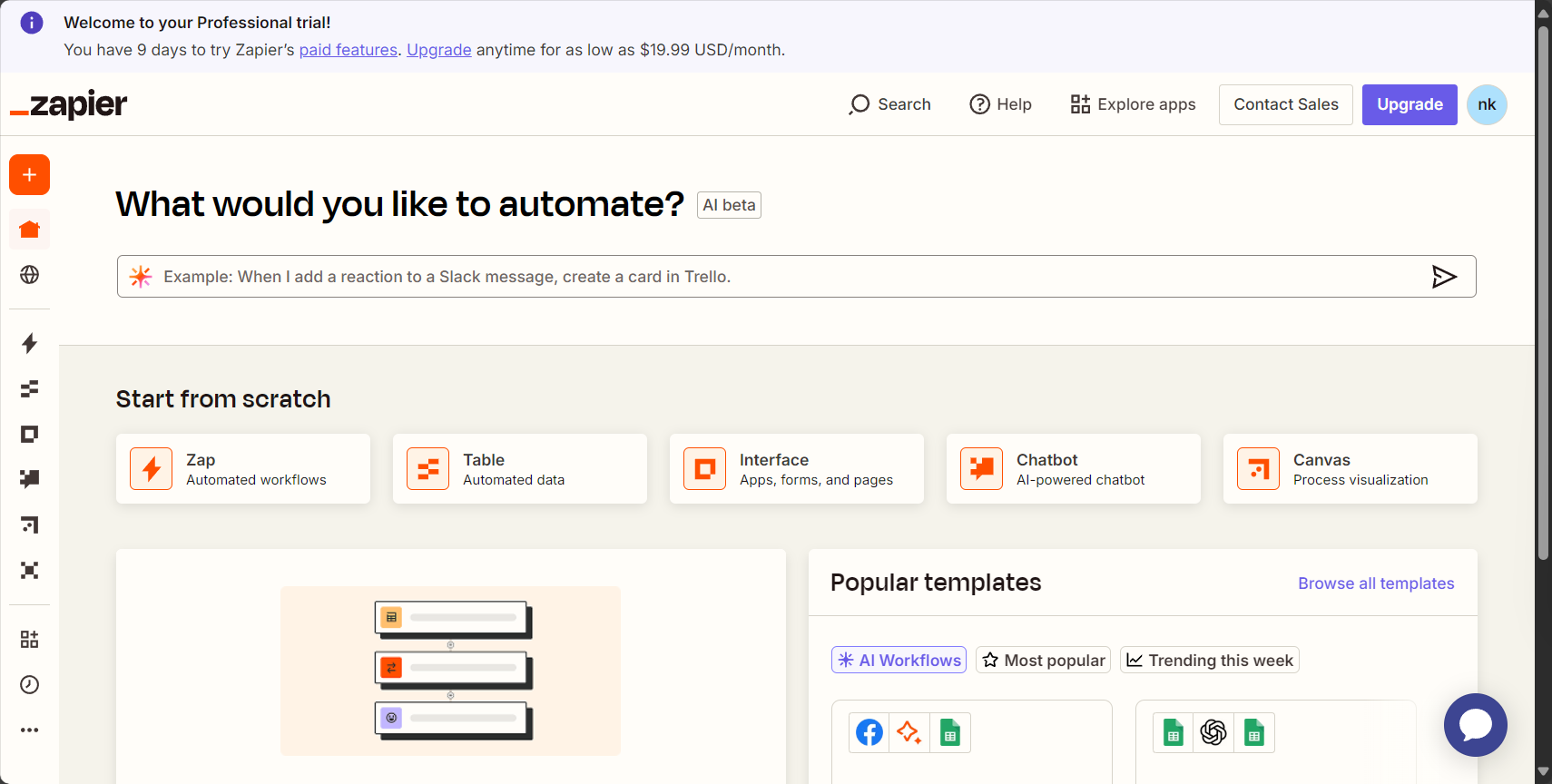Create an Interface card
This screenshot has width=1552, height=784.
click(797, 468)
